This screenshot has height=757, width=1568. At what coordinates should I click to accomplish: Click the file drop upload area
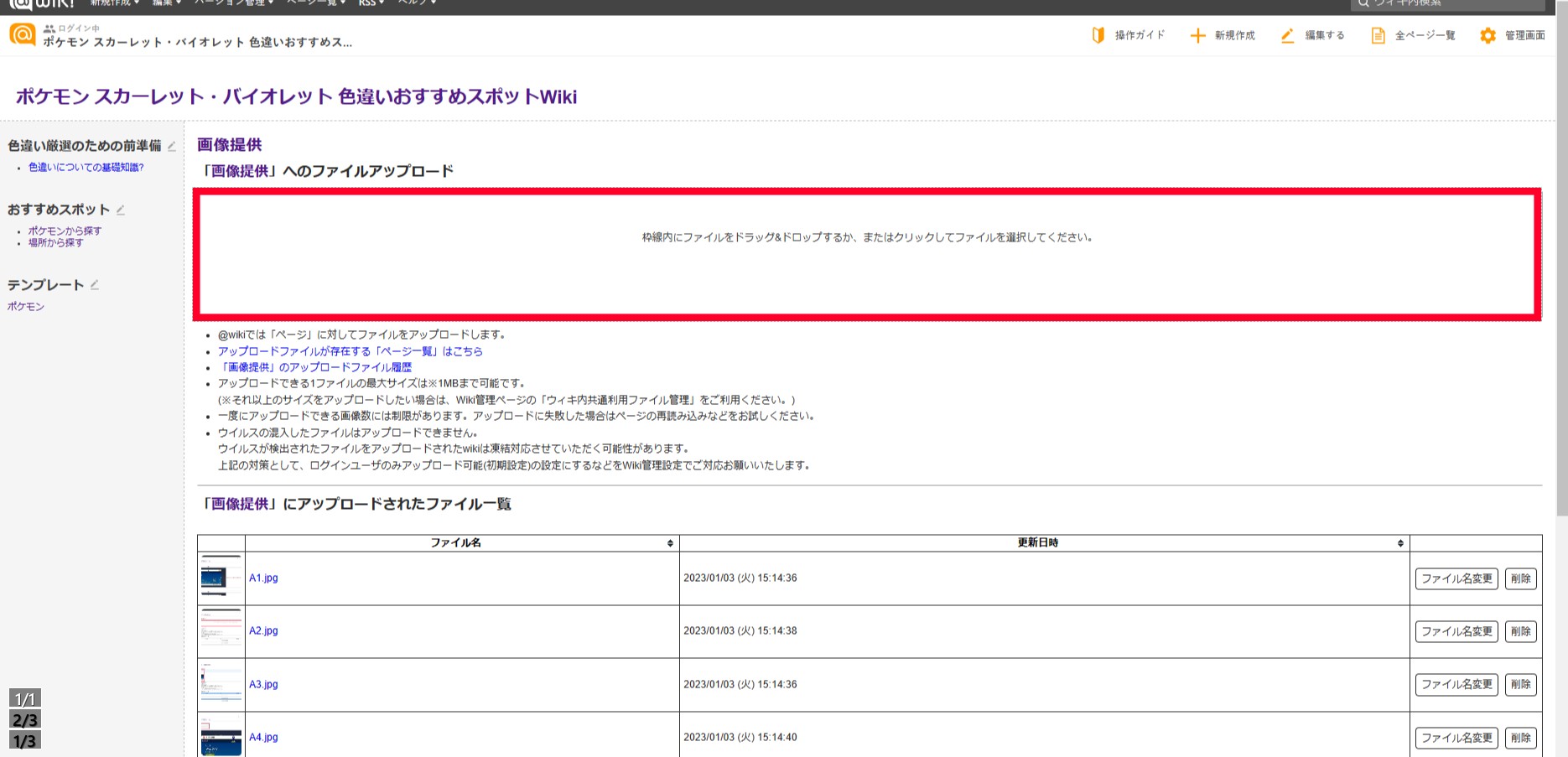click(x=867, y=254)
